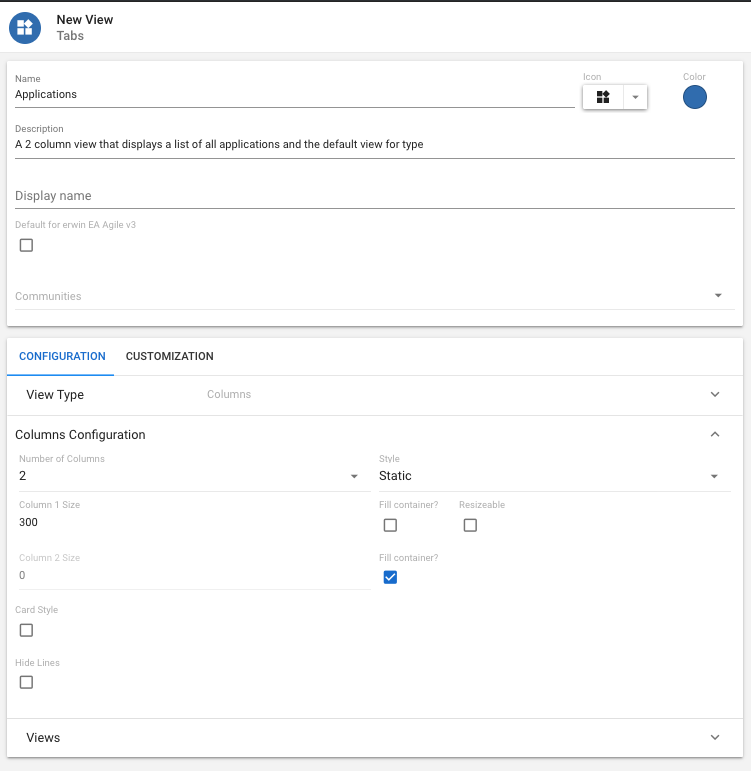Click the Description text field

(x=374, y=145)
